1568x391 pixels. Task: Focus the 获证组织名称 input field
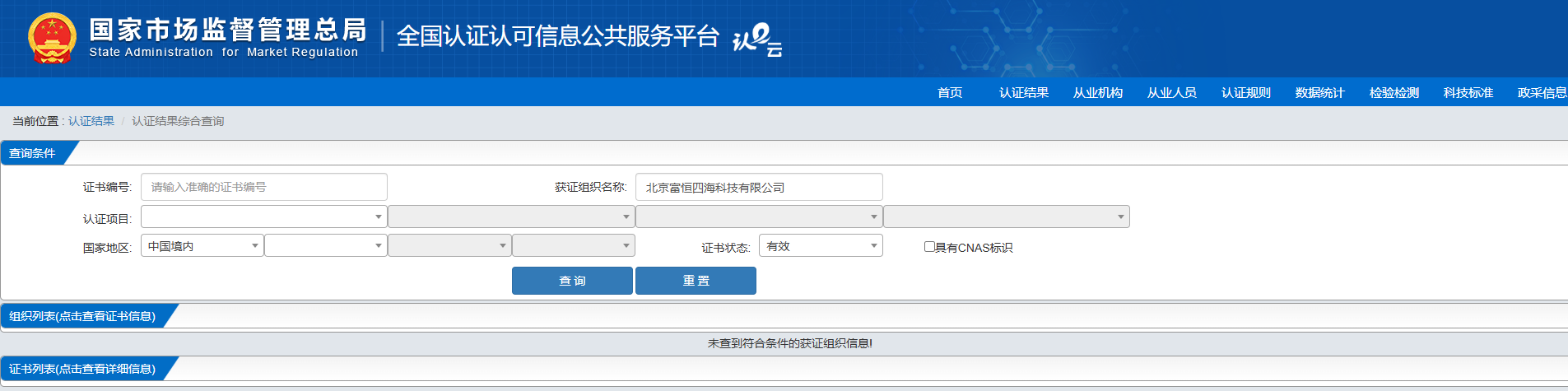pyautogui.click(x=759, y=187)
